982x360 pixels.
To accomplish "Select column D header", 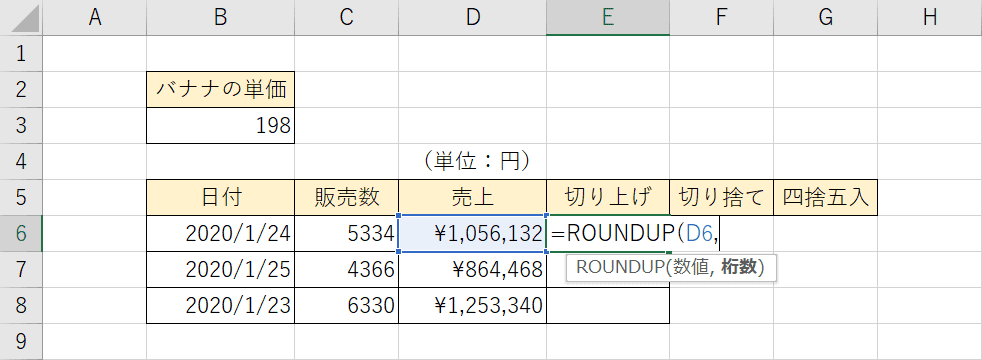I will coord(472,18).
